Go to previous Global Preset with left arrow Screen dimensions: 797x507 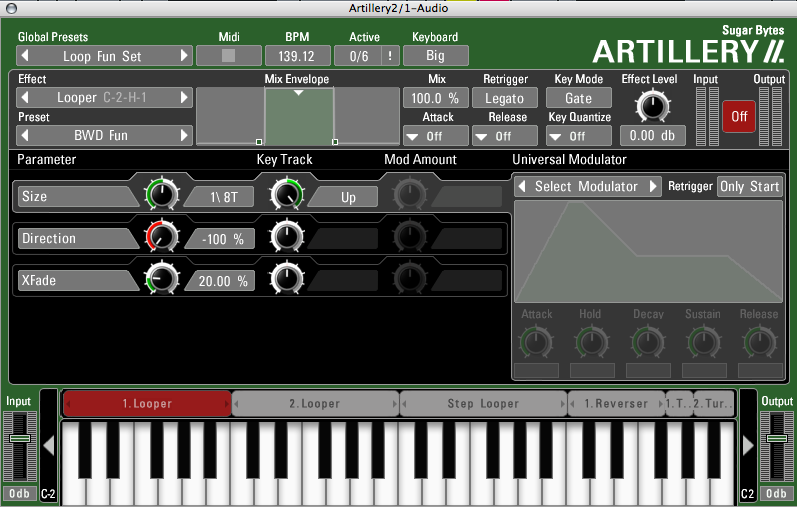pyautogui.click(x=25, y=55)
